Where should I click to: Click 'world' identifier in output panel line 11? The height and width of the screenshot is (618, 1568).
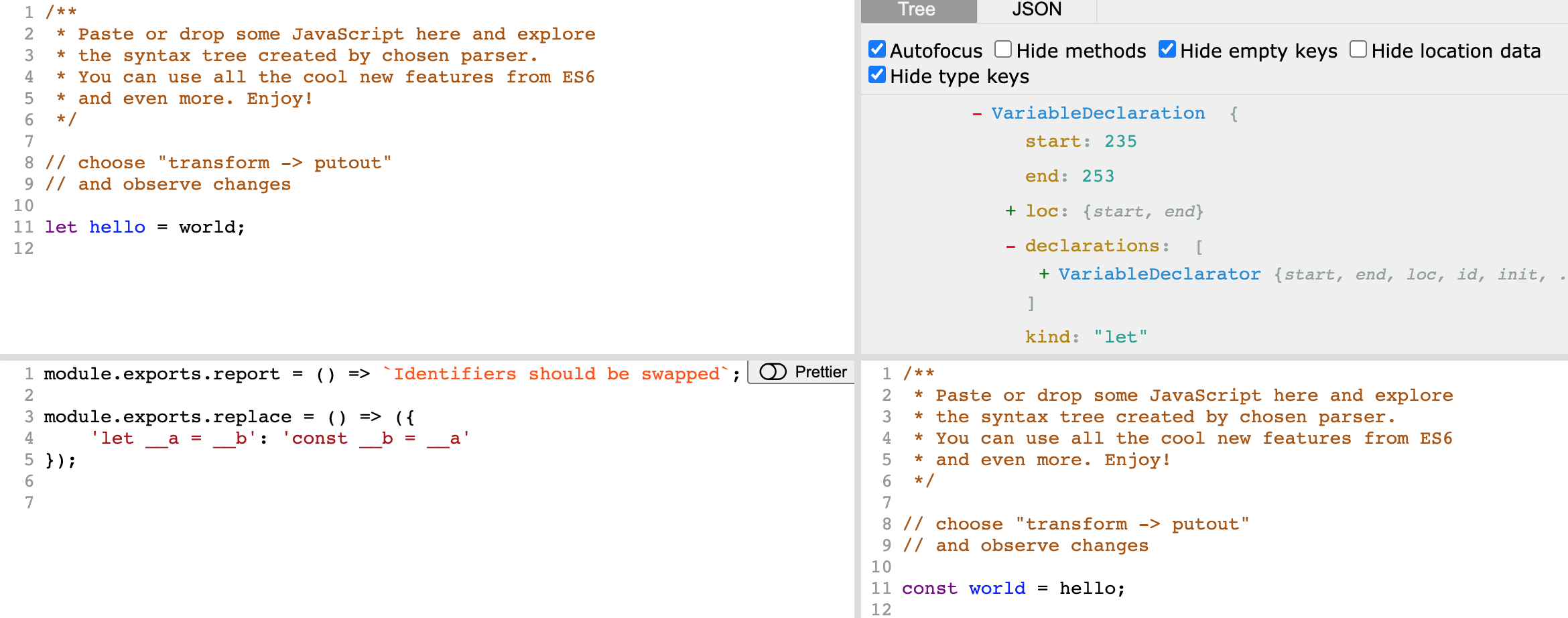pyautogui.click(x=997, y=589)
